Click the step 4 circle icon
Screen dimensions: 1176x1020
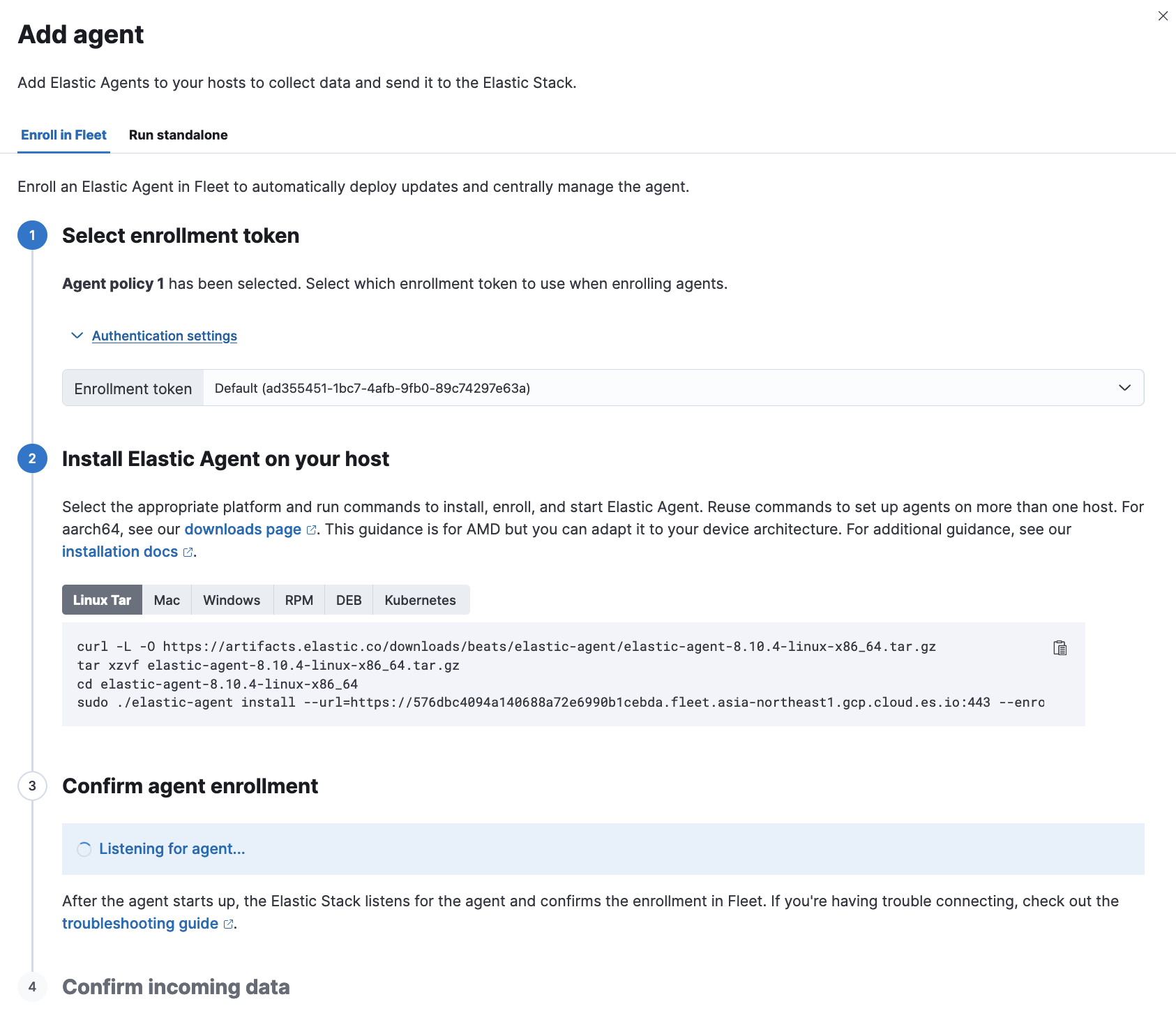32,987
